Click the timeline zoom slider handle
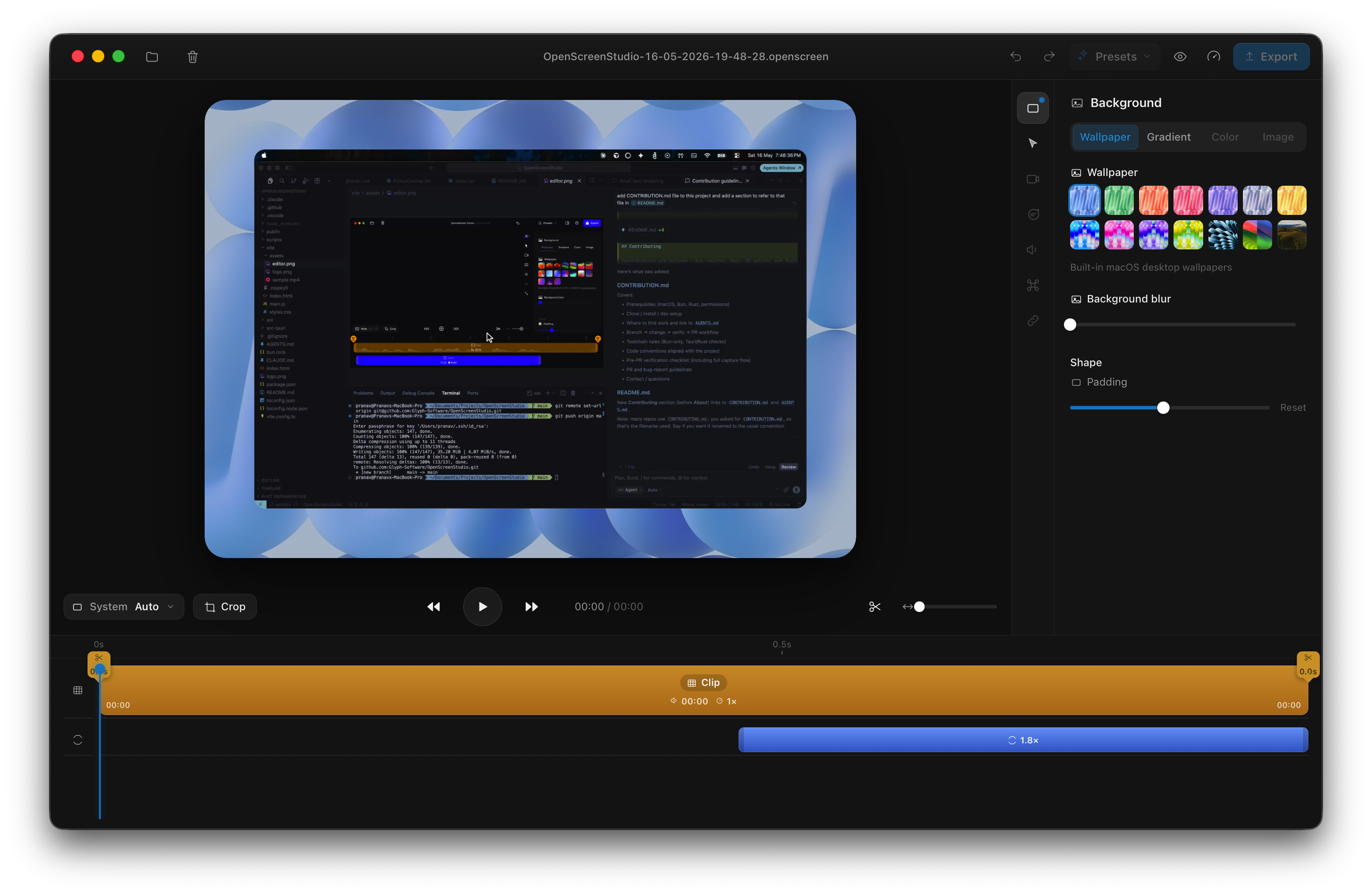Viewport: 1372px width, 895px height. tap(919, 607)
